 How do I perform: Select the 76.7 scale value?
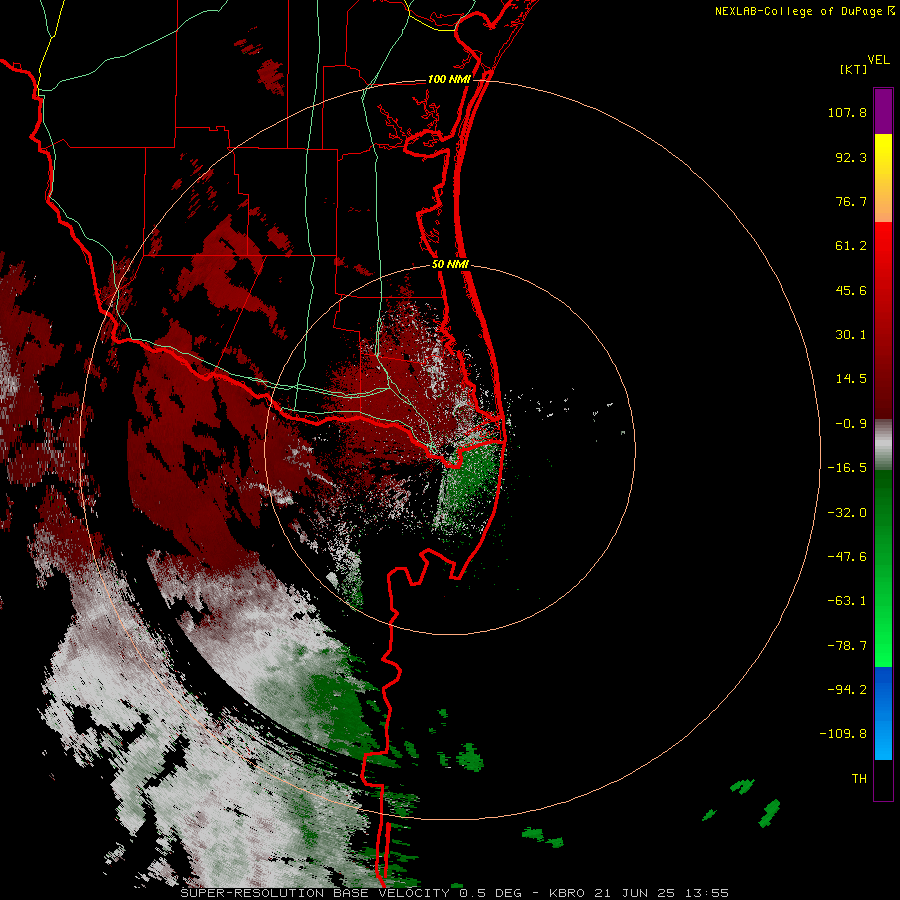coord(851,201)
